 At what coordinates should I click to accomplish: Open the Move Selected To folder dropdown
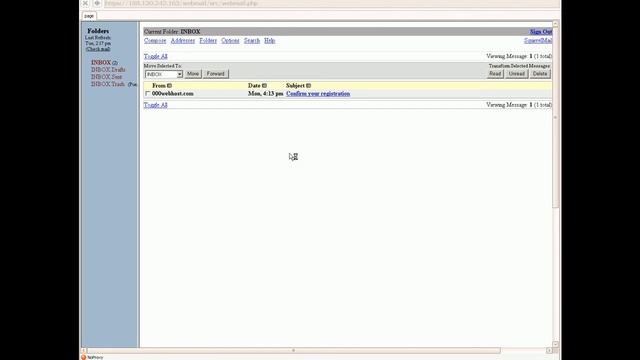pyautogui.click(x=164, y=74)
